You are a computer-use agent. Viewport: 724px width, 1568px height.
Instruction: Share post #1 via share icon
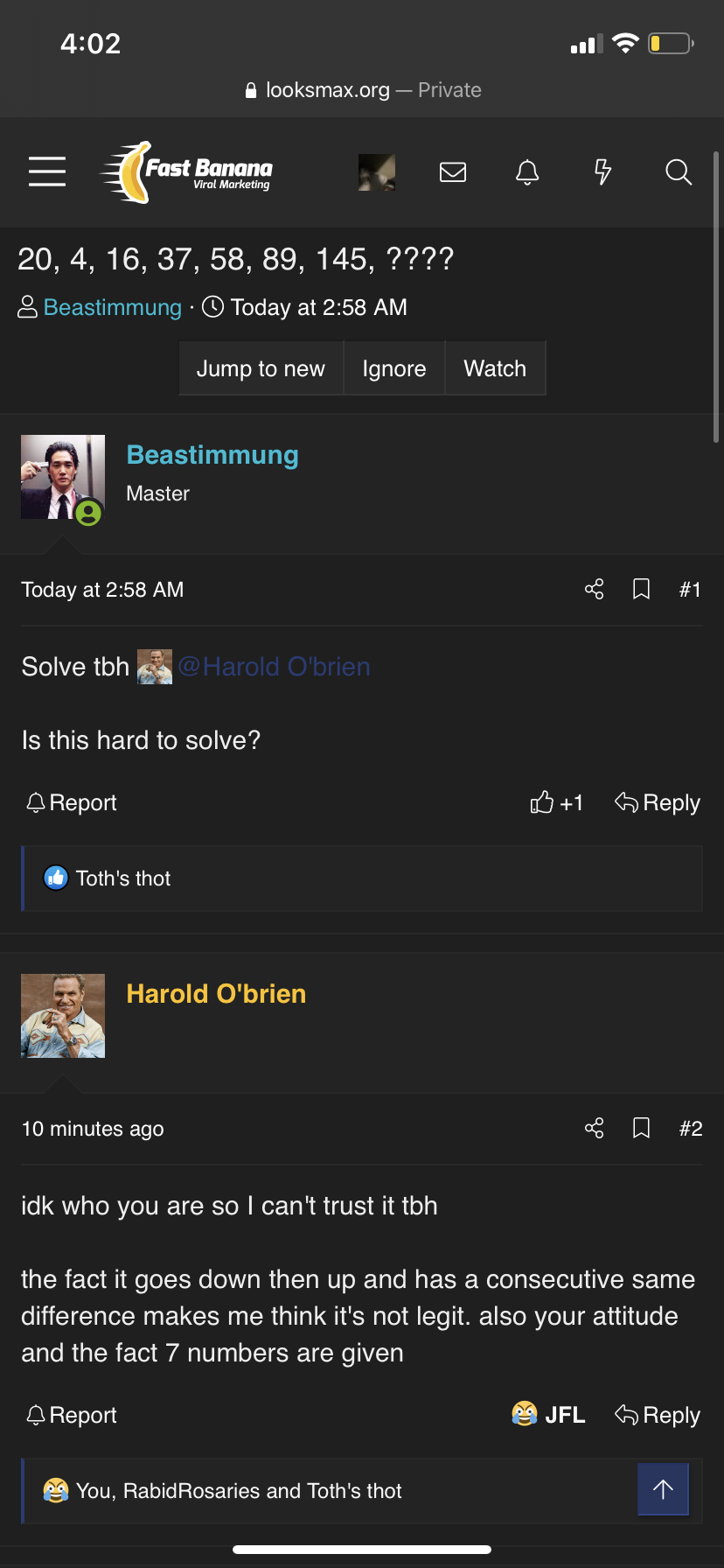(595, 589)
